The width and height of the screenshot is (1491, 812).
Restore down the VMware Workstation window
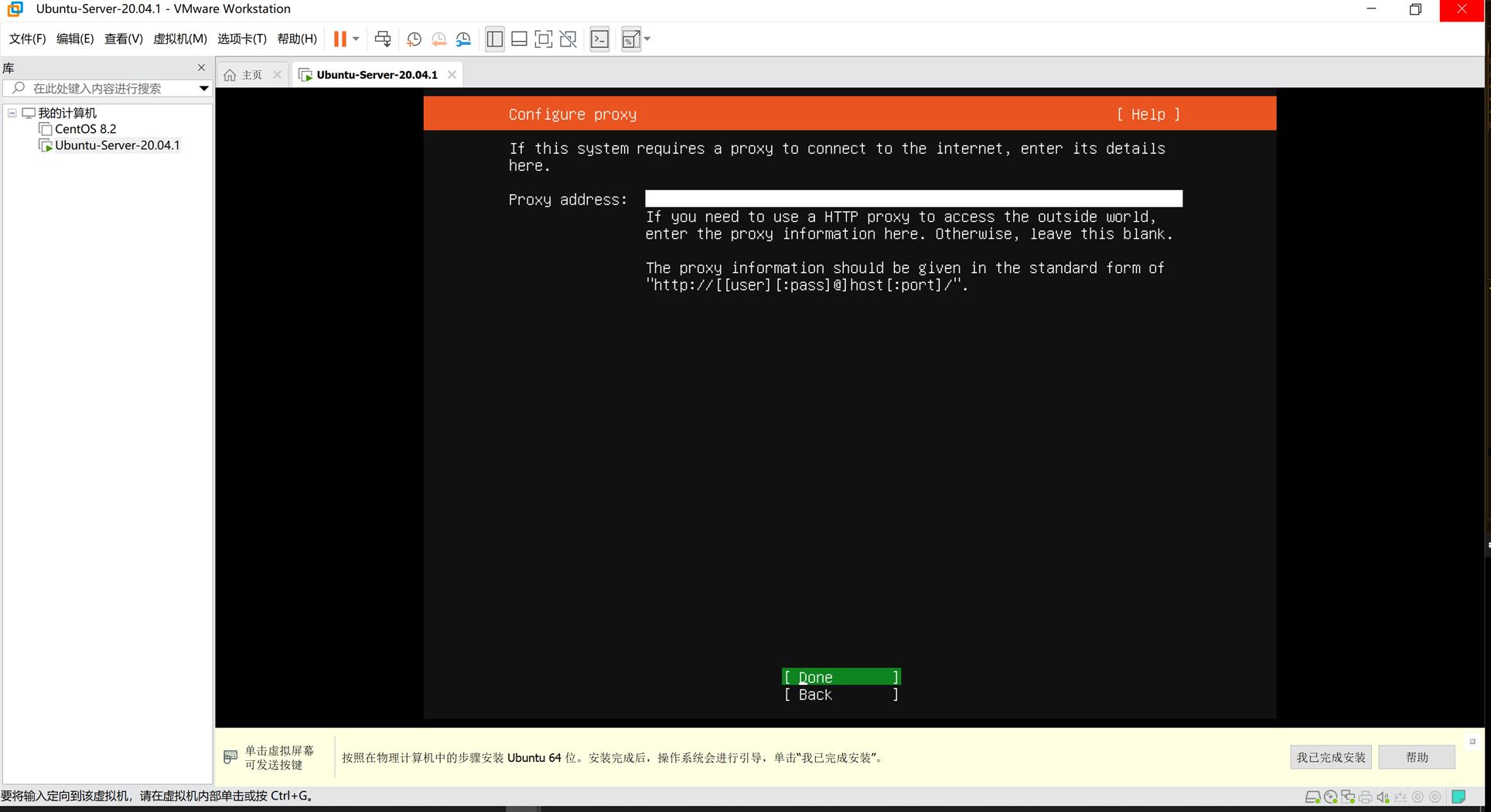pyautogui.click(x=1415, y=9)
